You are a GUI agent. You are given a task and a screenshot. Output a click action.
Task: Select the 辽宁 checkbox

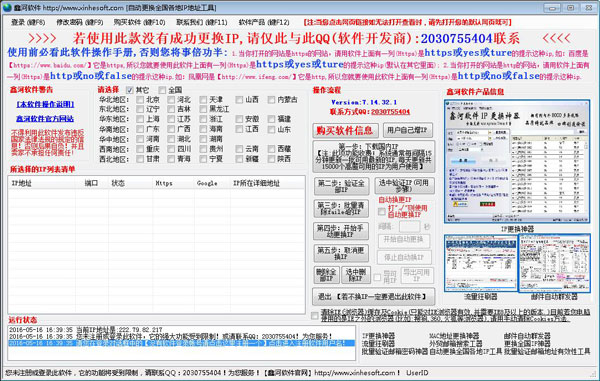140,109
